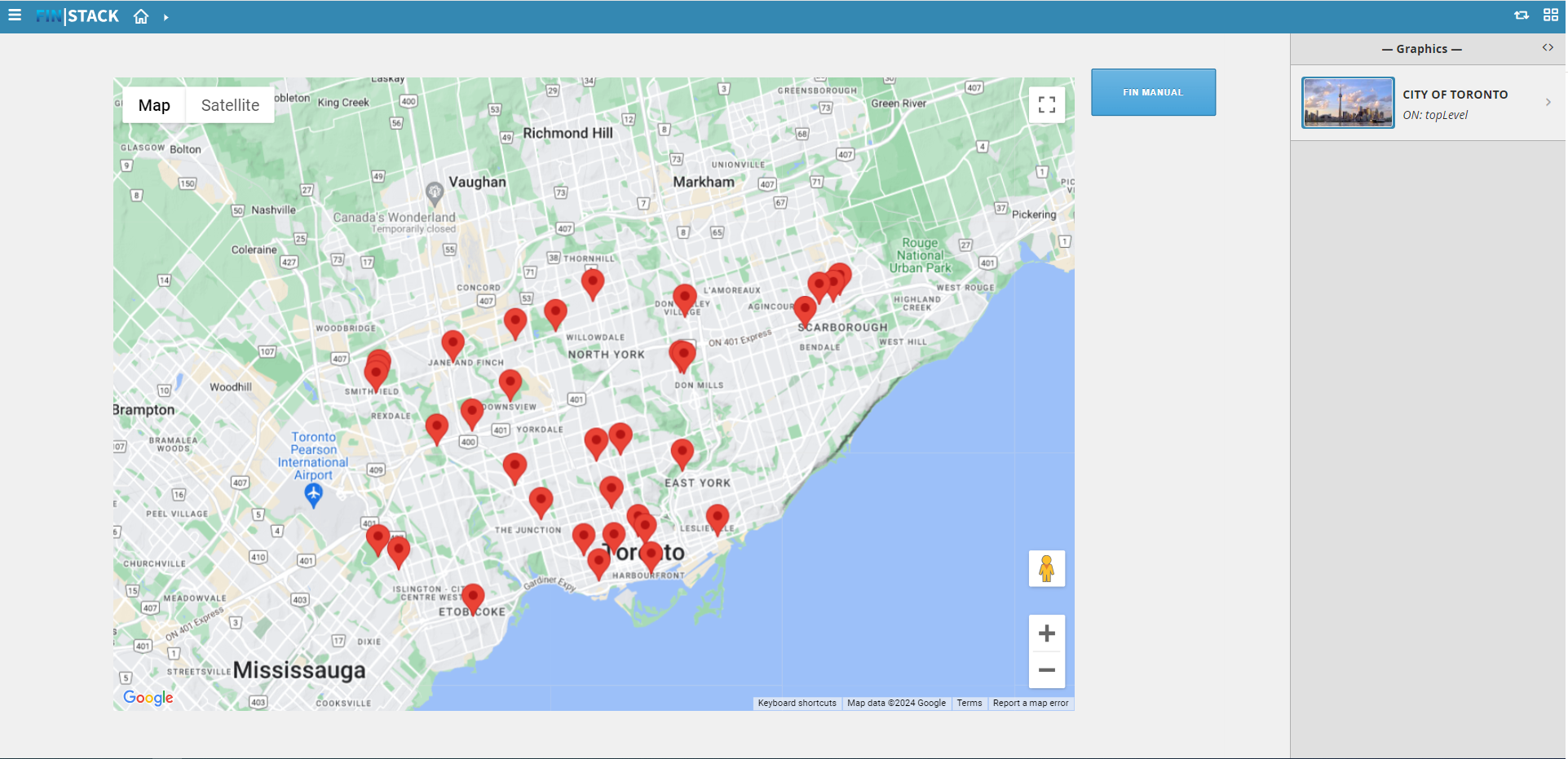Open Keyboard shortcuts link
The height and width of the screenshot is (759, 1568).
[797, 703]
